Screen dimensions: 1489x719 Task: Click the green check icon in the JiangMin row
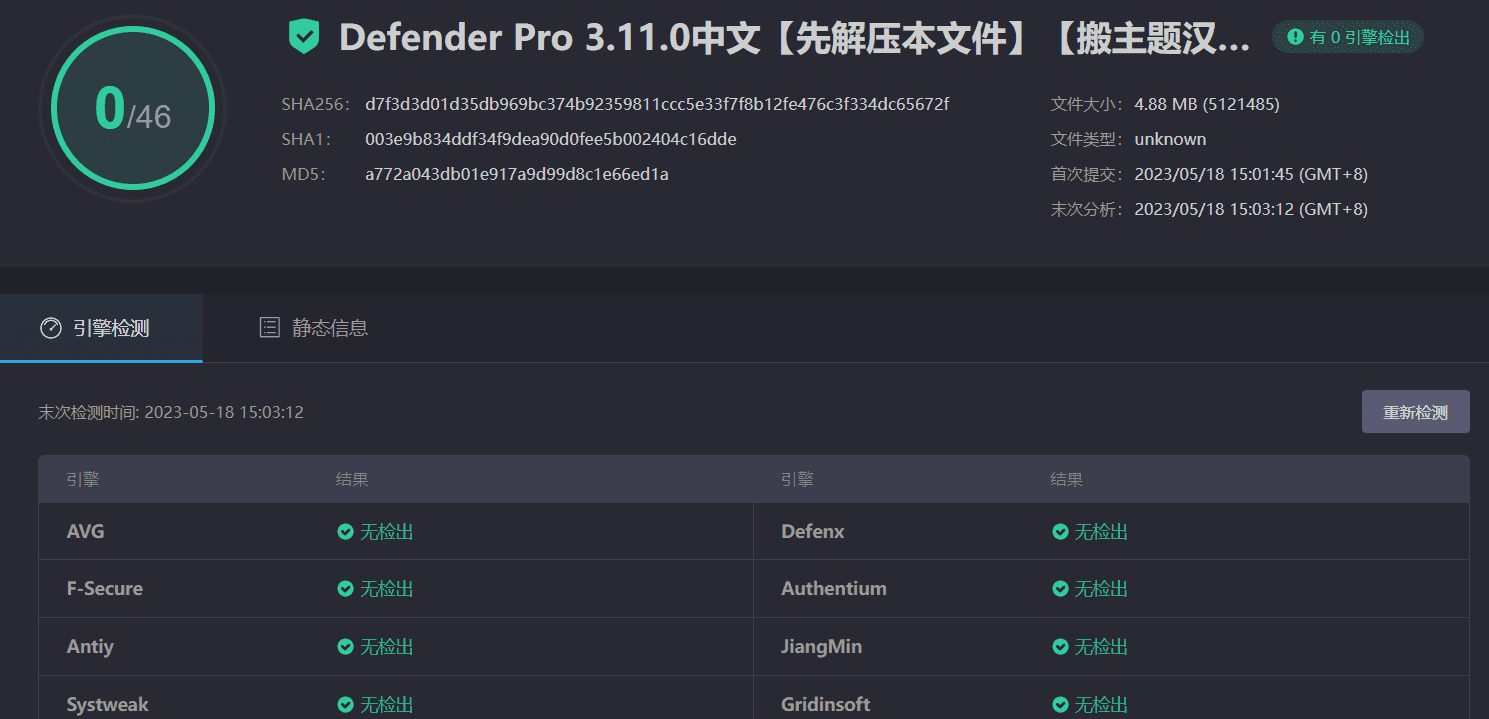1060,647
